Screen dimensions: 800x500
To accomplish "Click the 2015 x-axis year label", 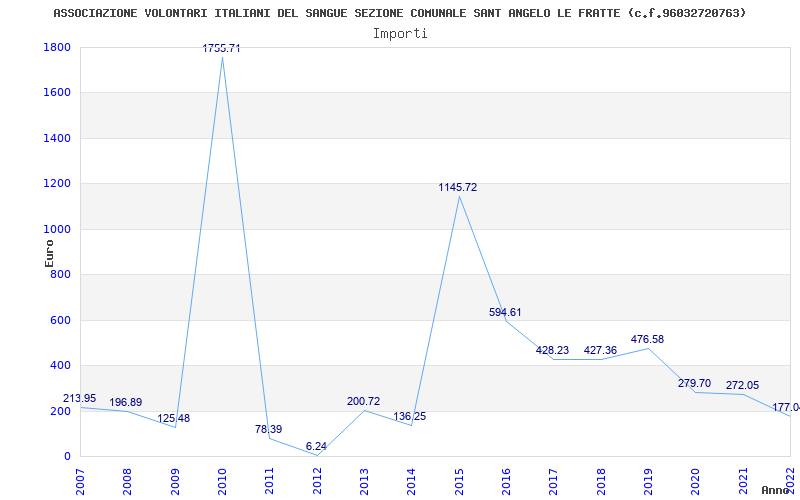I will point(459,481).
